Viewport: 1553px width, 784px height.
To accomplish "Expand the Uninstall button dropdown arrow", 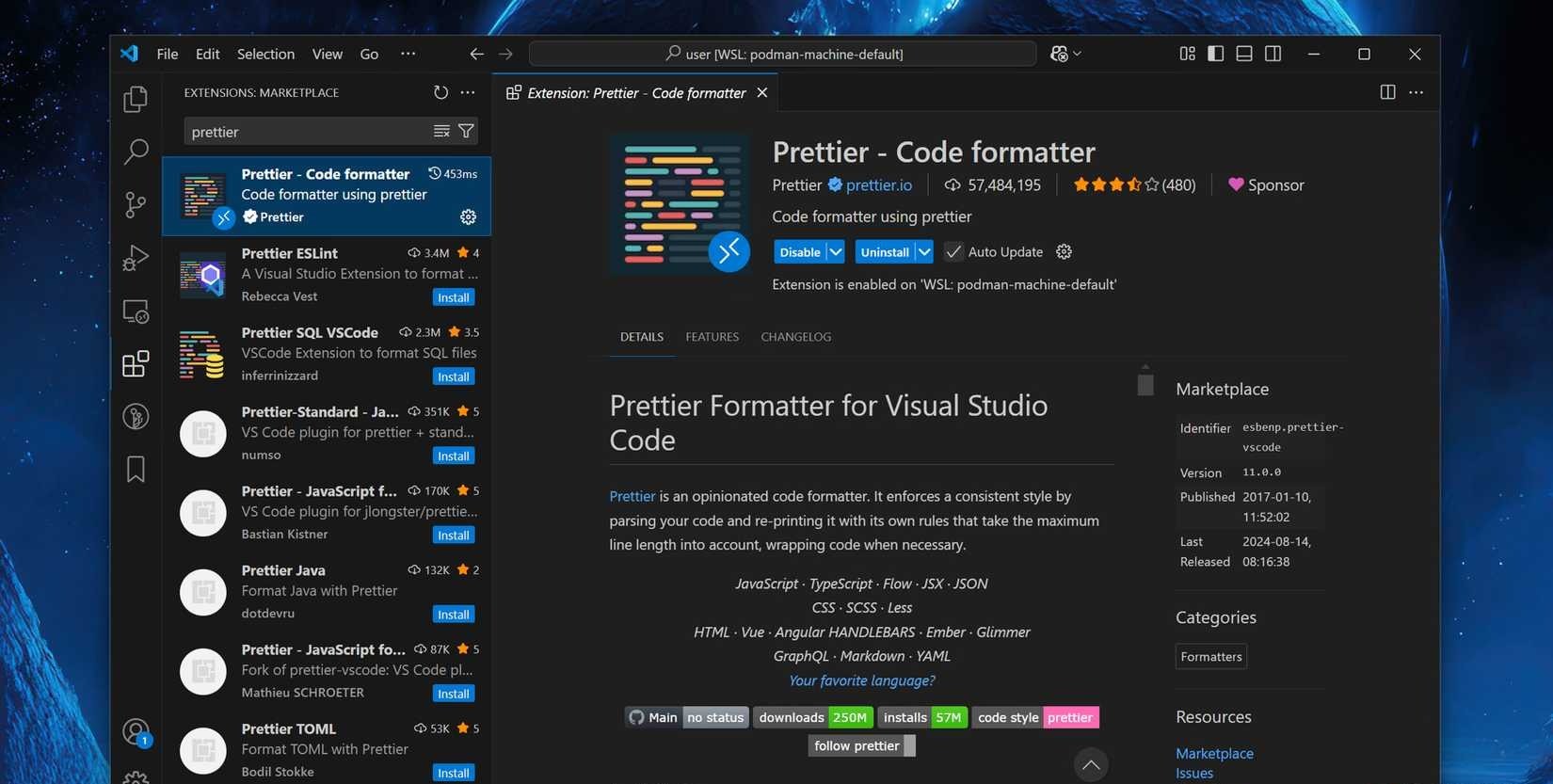I will pyautogui.click(x=924, y=252).
